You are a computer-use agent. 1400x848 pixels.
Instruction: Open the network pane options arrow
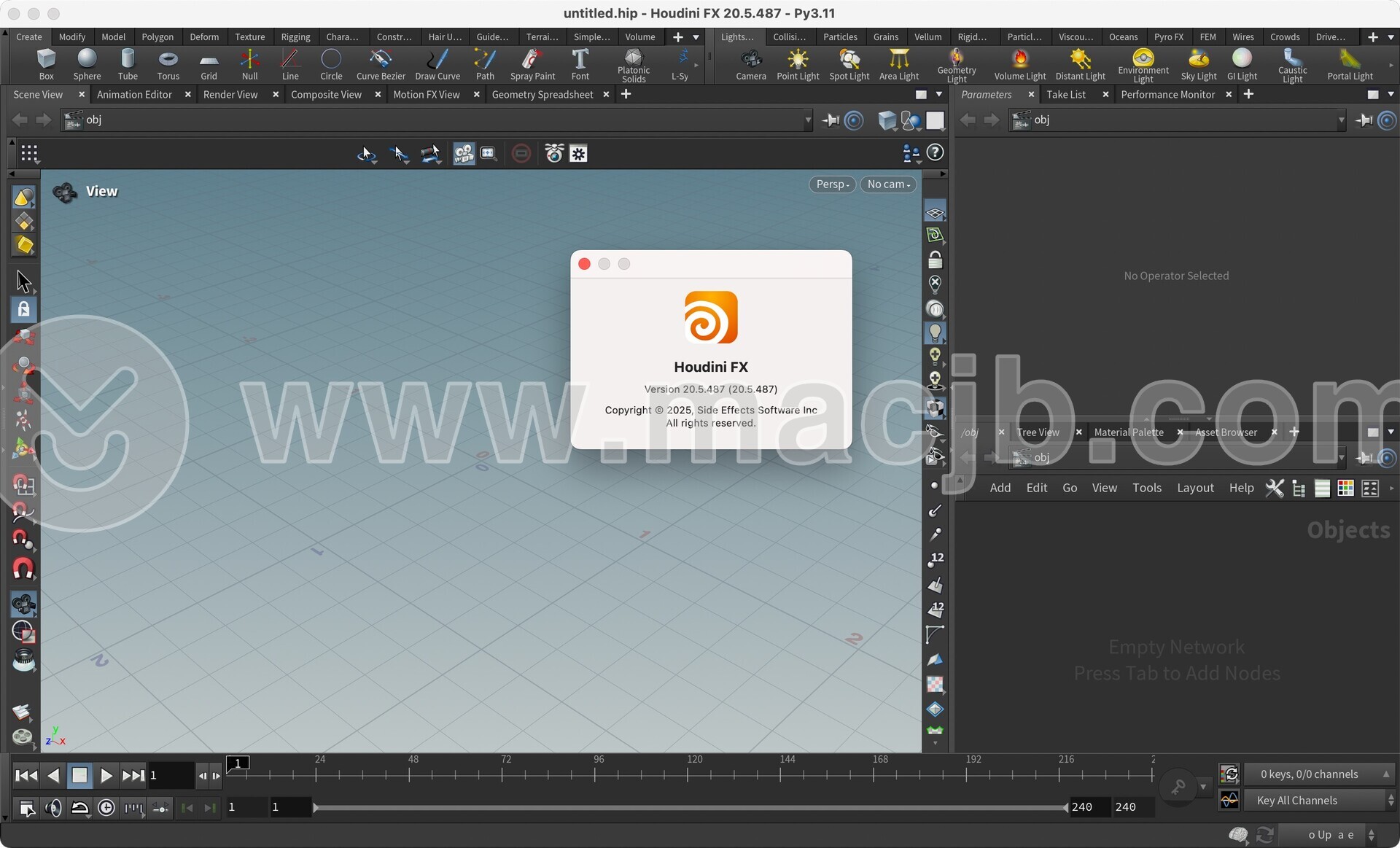tap(1391, 432)
